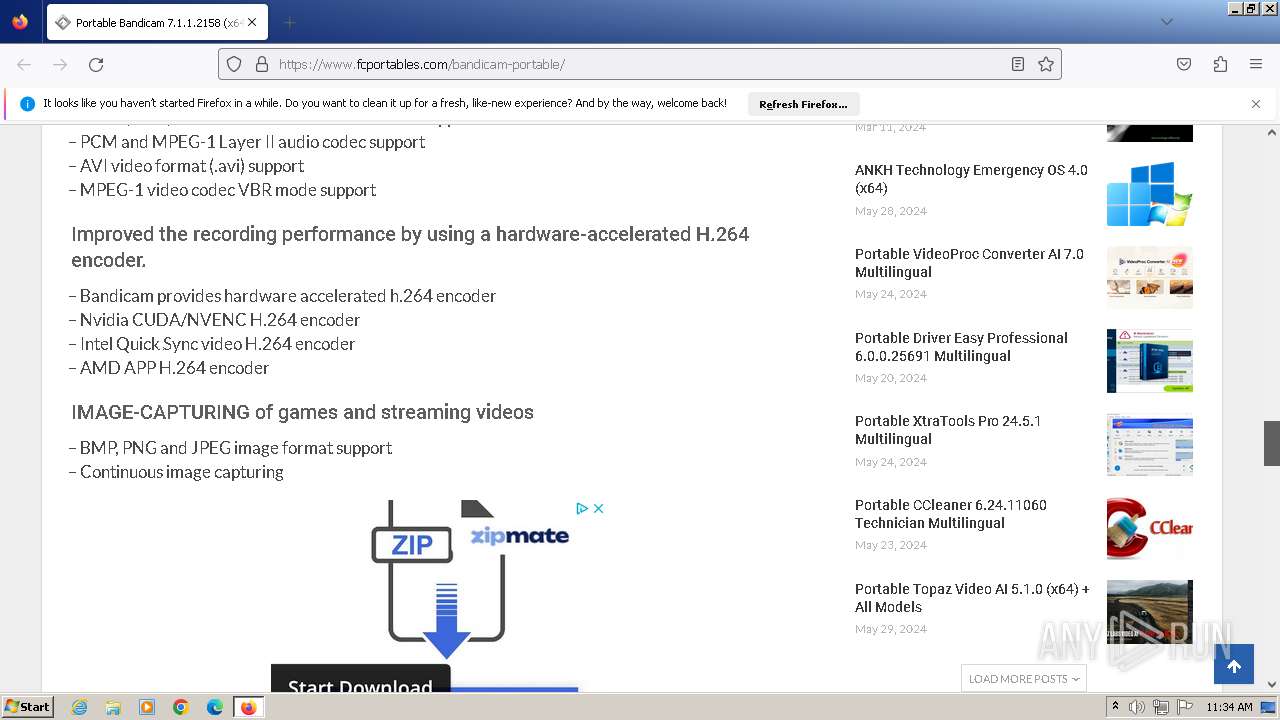Go forward to the next page
The width and height of the screenshot is (1280, 720).
(60, 64)
